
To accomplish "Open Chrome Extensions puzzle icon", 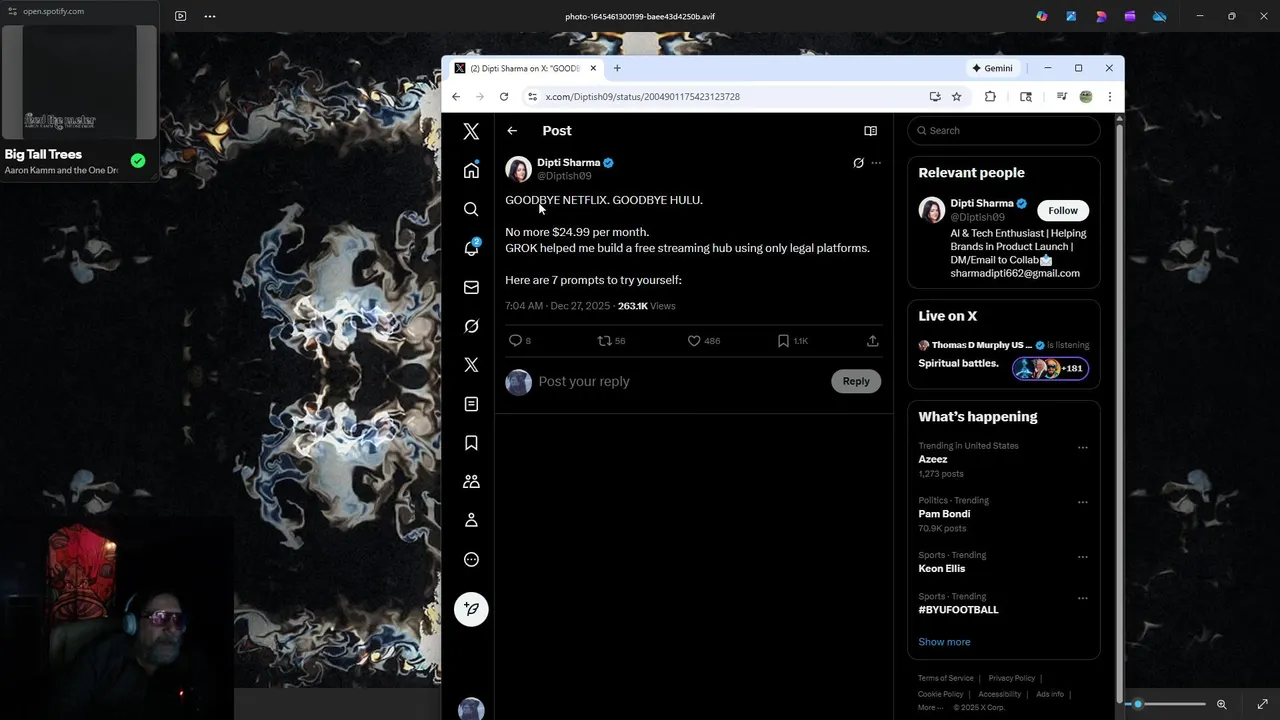I will 990,97.
